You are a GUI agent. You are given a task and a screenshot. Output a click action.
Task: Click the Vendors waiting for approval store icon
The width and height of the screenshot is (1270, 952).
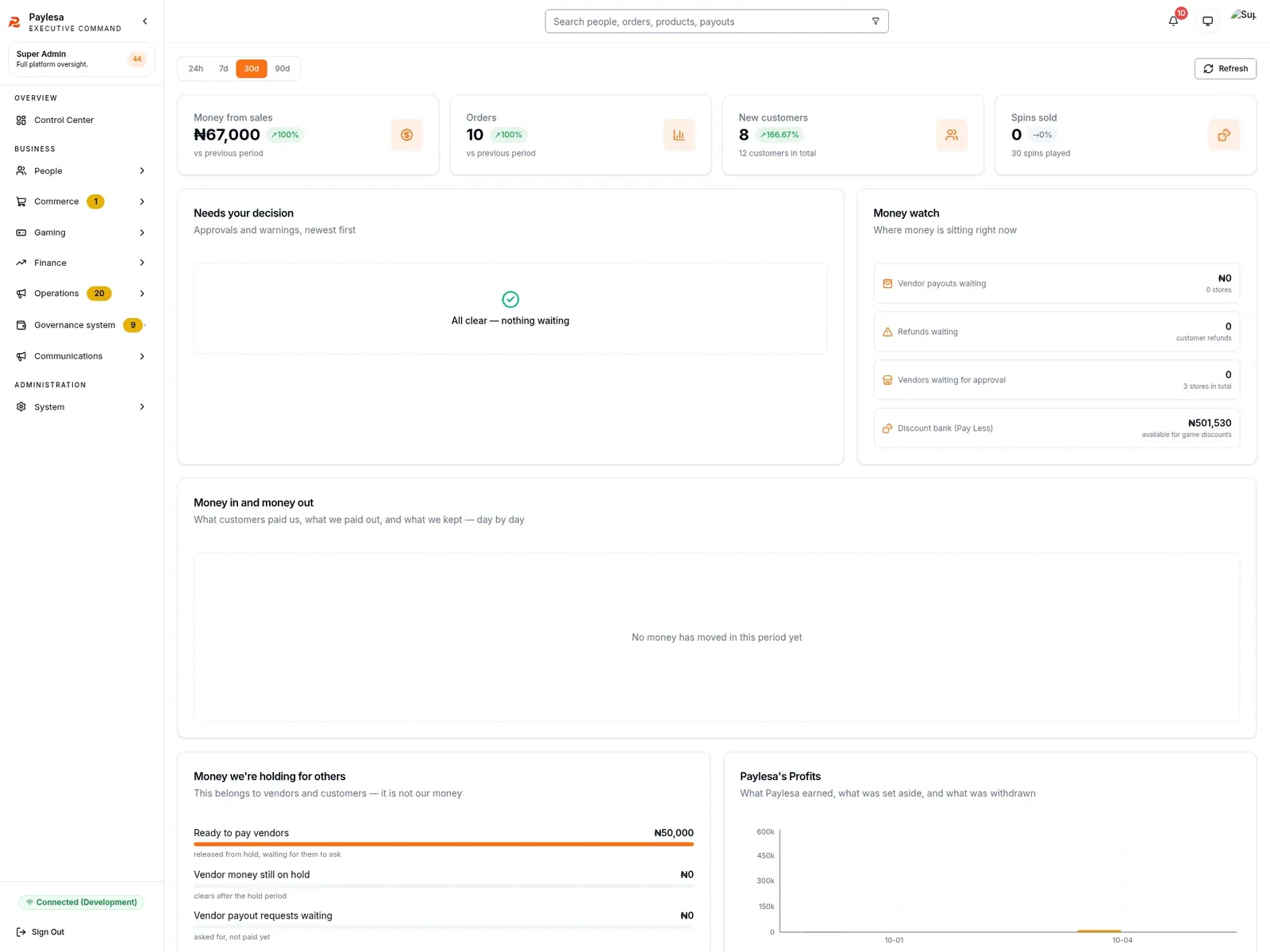point(887,380)
